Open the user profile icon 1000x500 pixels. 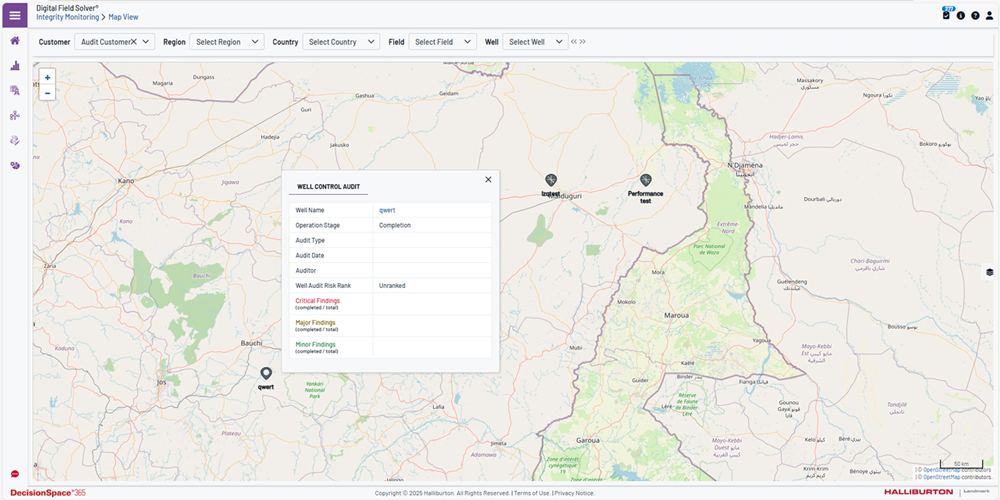[989, 15]
